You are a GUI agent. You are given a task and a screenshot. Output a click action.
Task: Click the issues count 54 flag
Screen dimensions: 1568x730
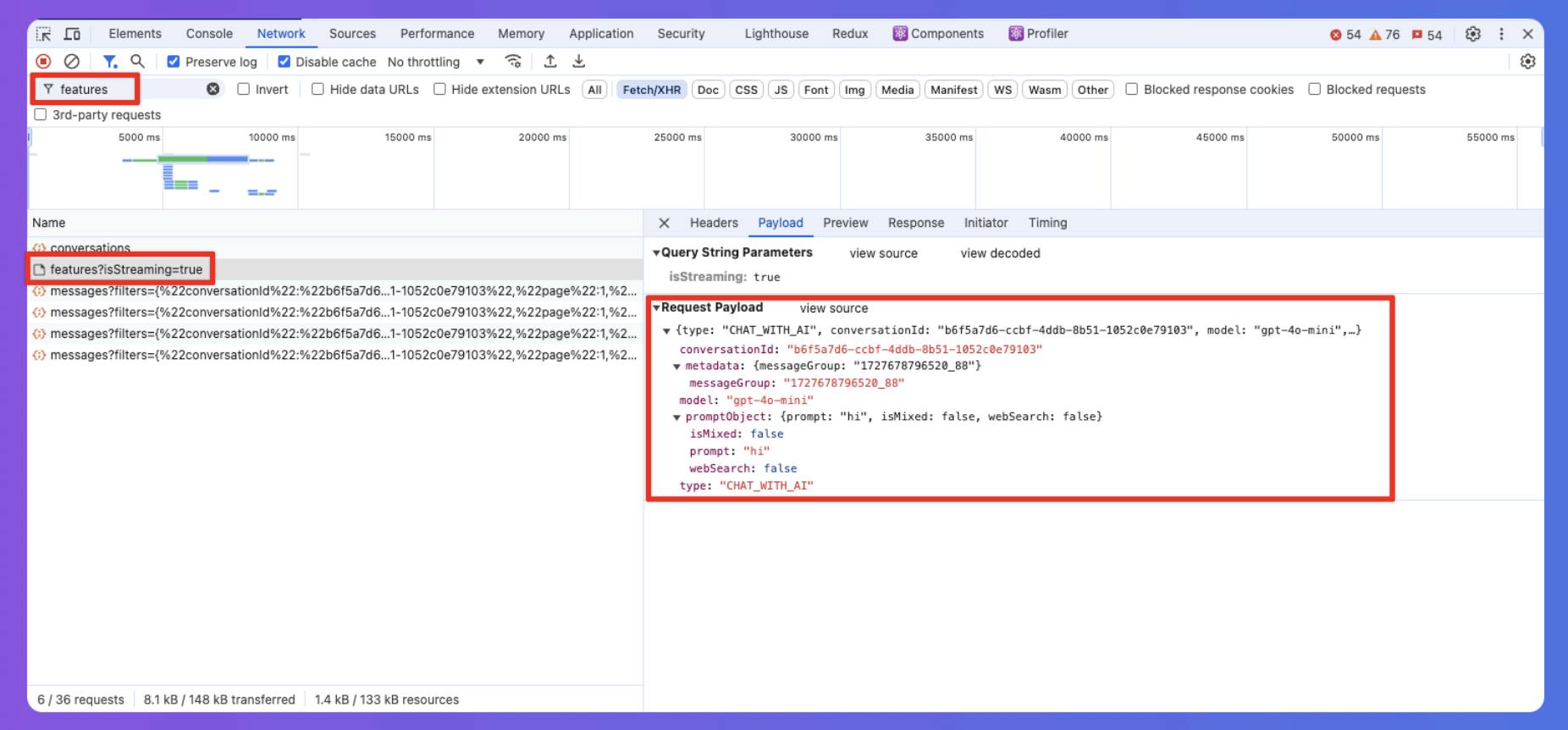[1427, 35]
